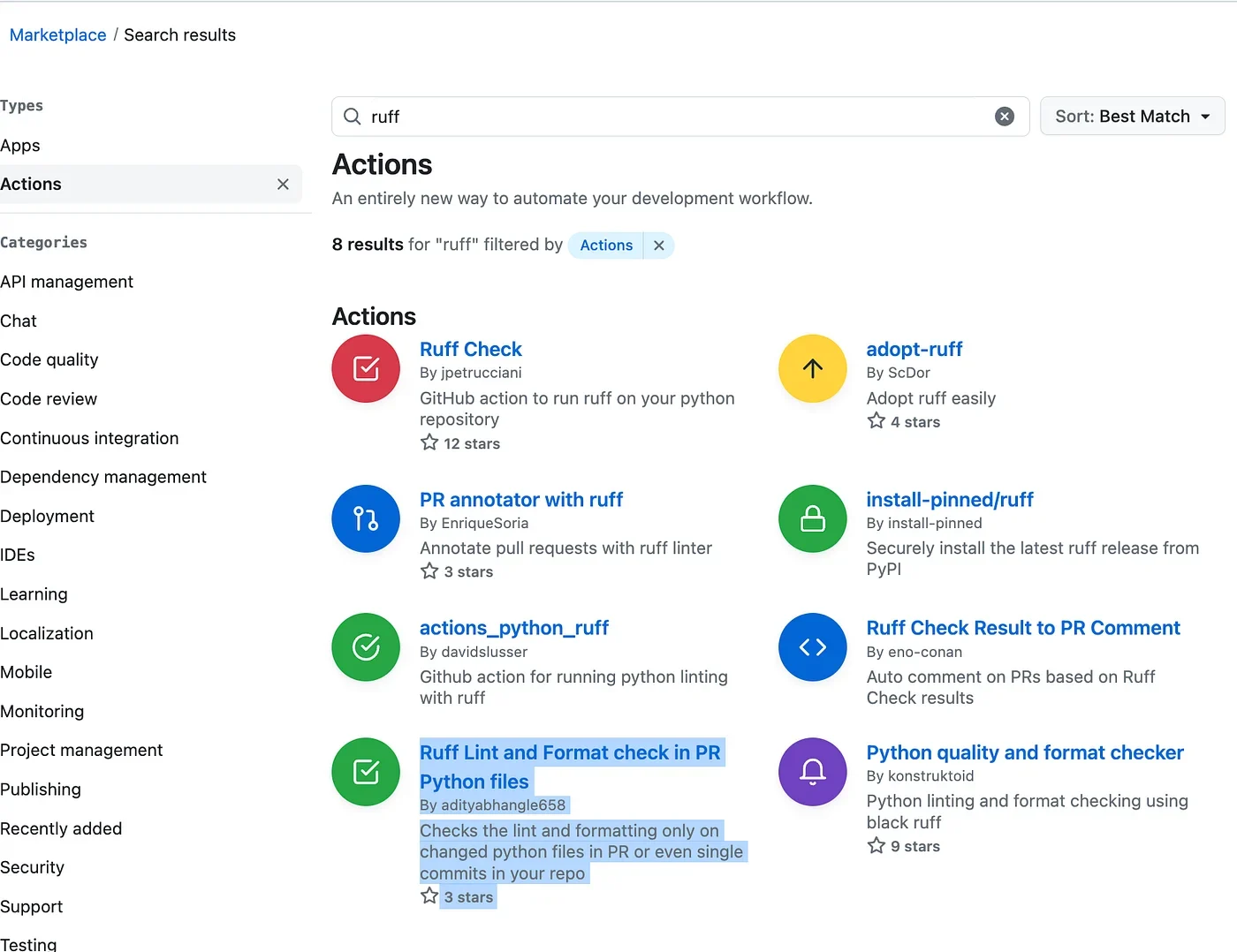The height and width of the screenshot is (952, 1237).
Task: Click into the ruff search input field
Action: 680,117
